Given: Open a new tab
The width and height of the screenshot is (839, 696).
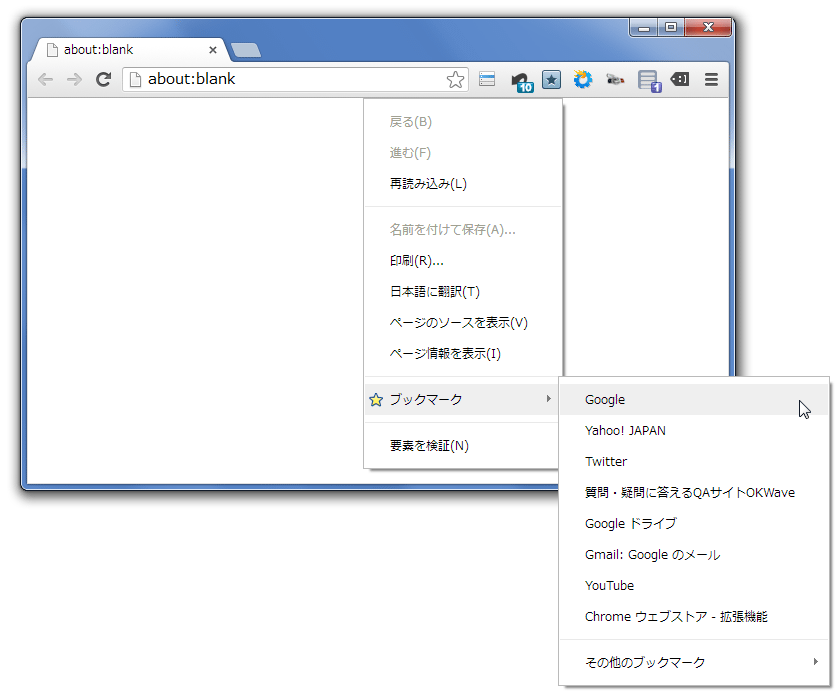Looking at the screenshot, I should tap(246, 50).
